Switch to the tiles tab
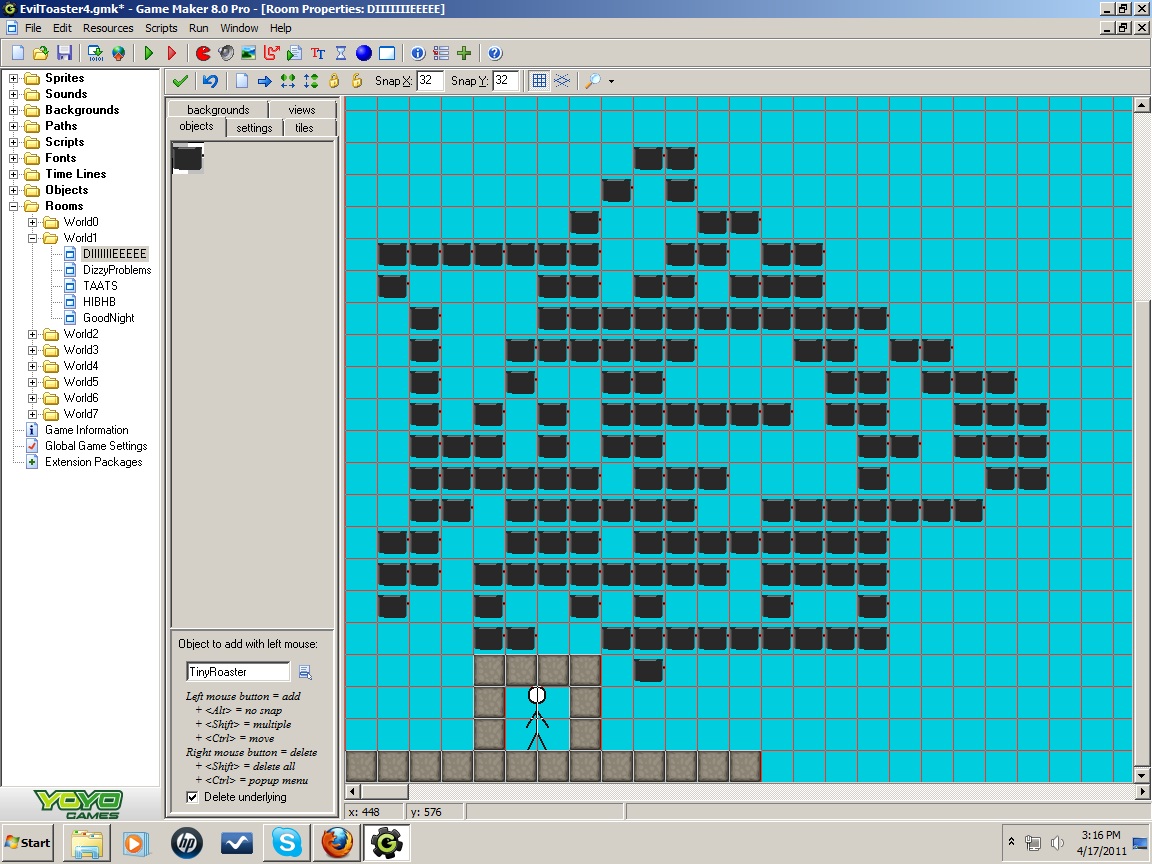Viewport: 1152px width, 864px height. pos(304,128)
